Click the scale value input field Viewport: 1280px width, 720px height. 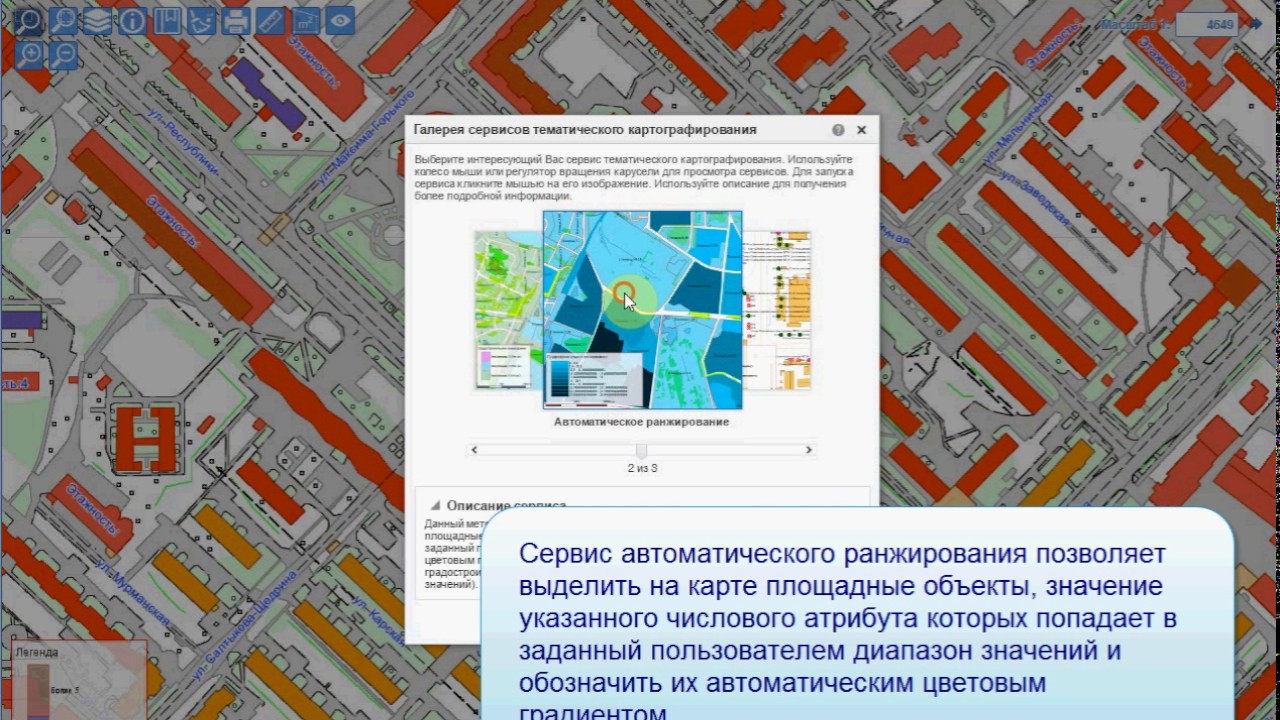[x=1208, y=24]
